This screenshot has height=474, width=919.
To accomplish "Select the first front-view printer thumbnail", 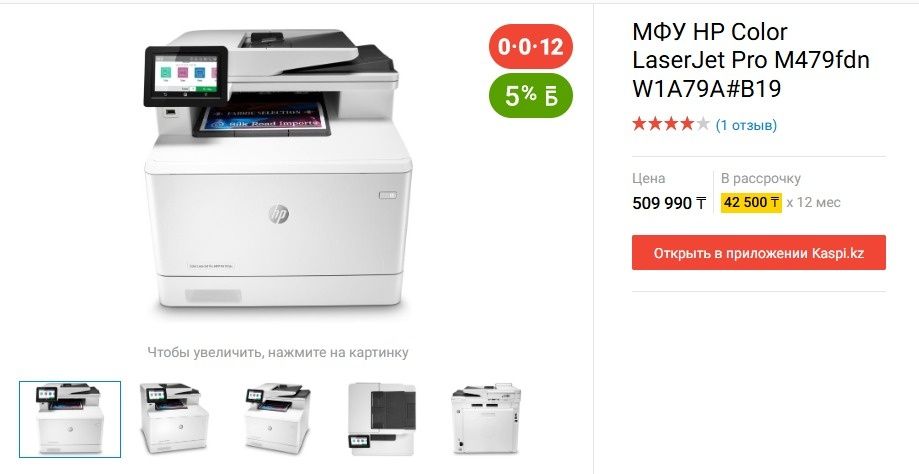I will click(70, 419).
